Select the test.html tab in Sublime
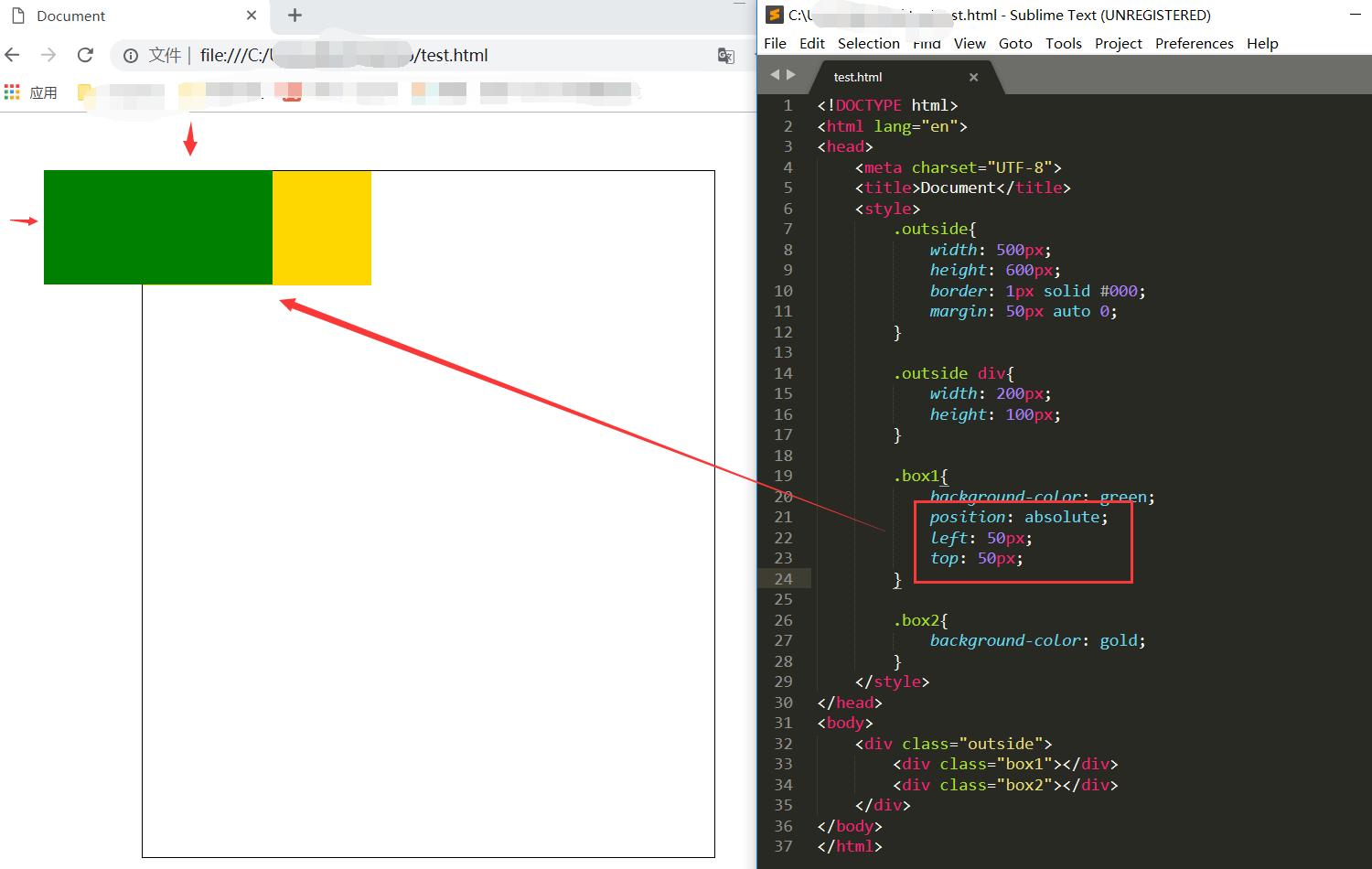This screenshot has width=1372, height=869. [858, 77]
